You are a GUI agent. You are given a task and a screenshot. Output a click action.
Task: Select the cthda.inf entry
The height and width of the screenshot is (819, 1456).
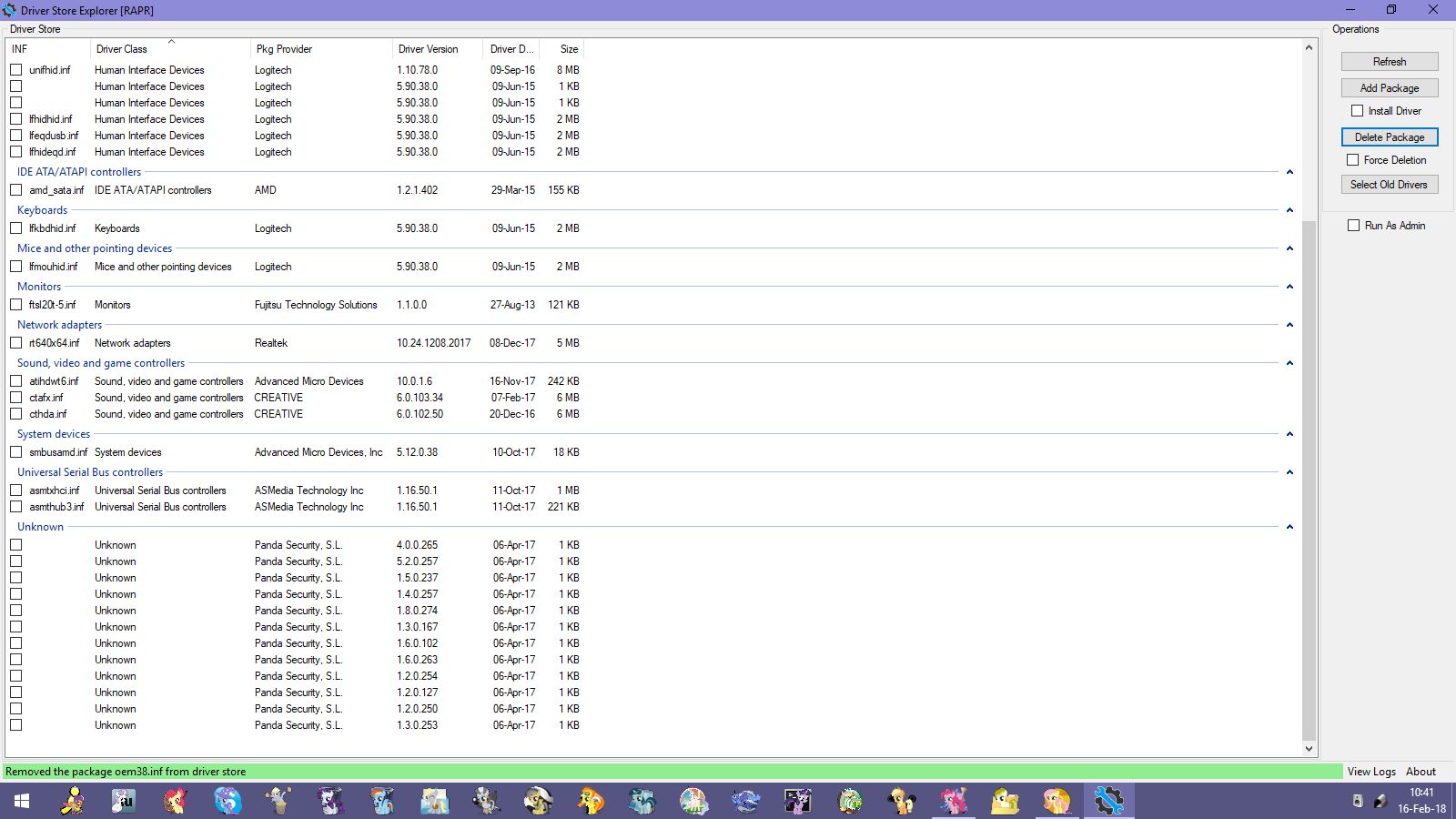point(48,414)
